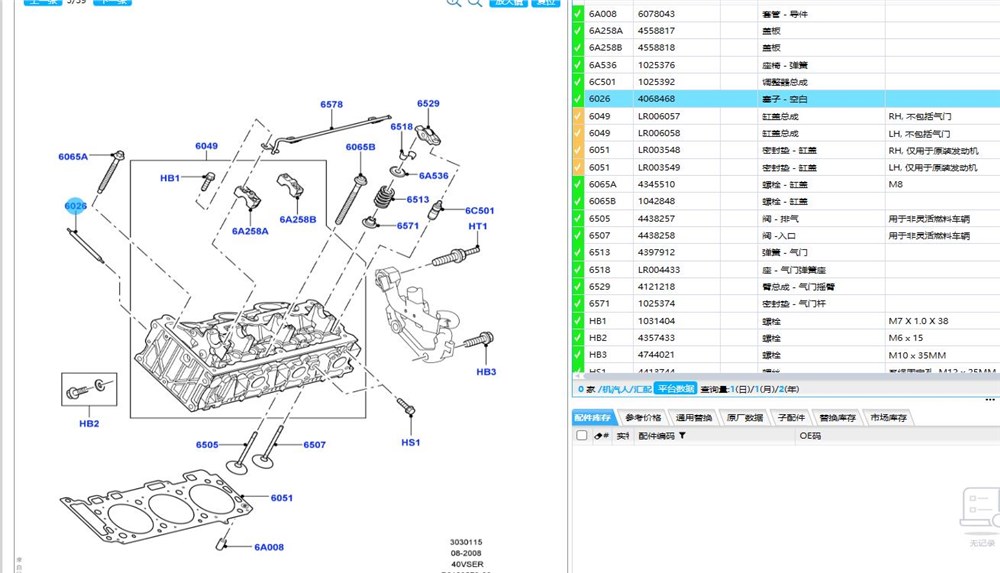Click the 6049 callout label in the diagram
The height and width of the screenshot is (573, 1000).
206,146
